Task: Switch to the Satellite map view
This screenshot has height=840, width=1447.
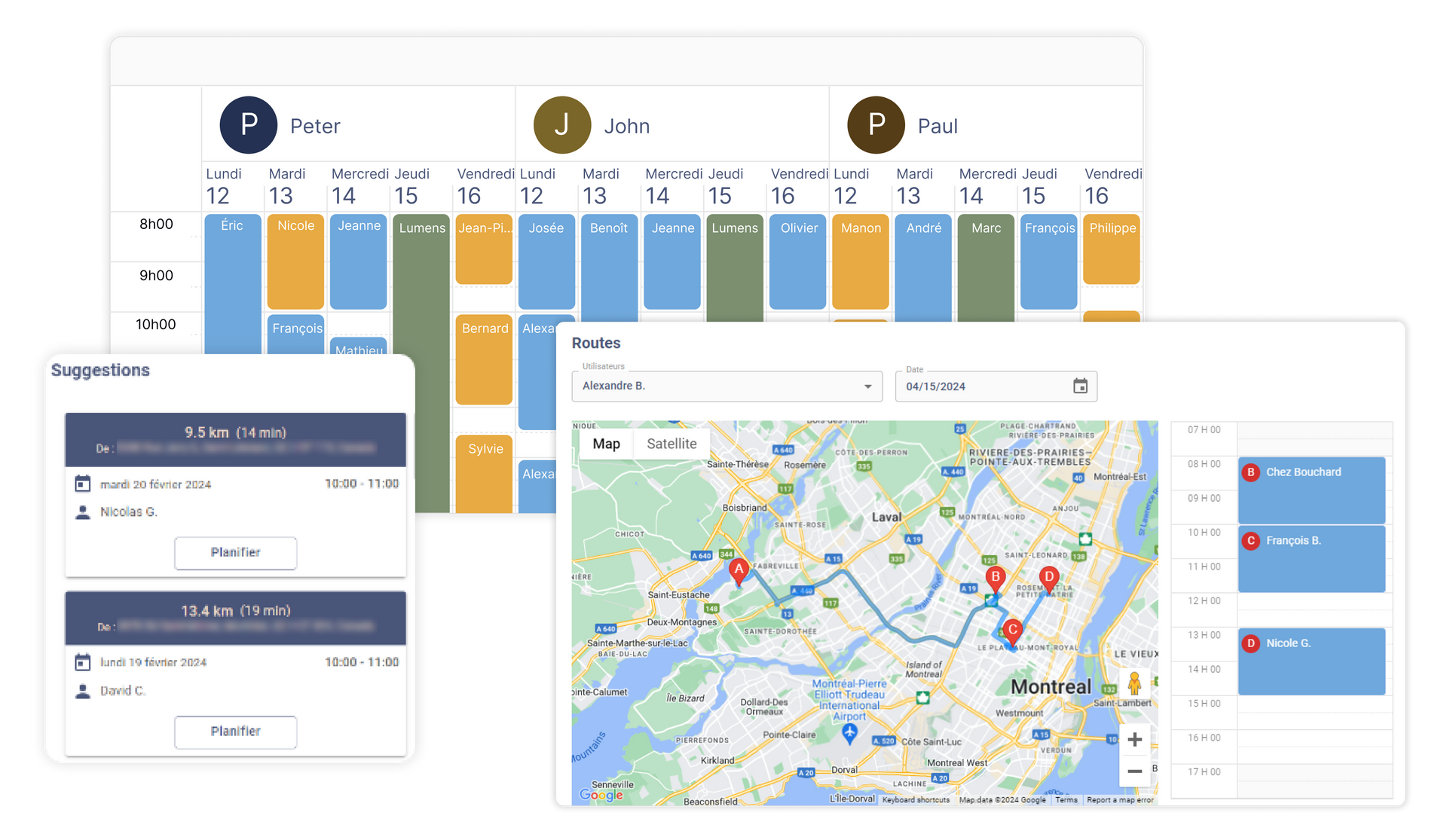Action: tap(671, 444)
